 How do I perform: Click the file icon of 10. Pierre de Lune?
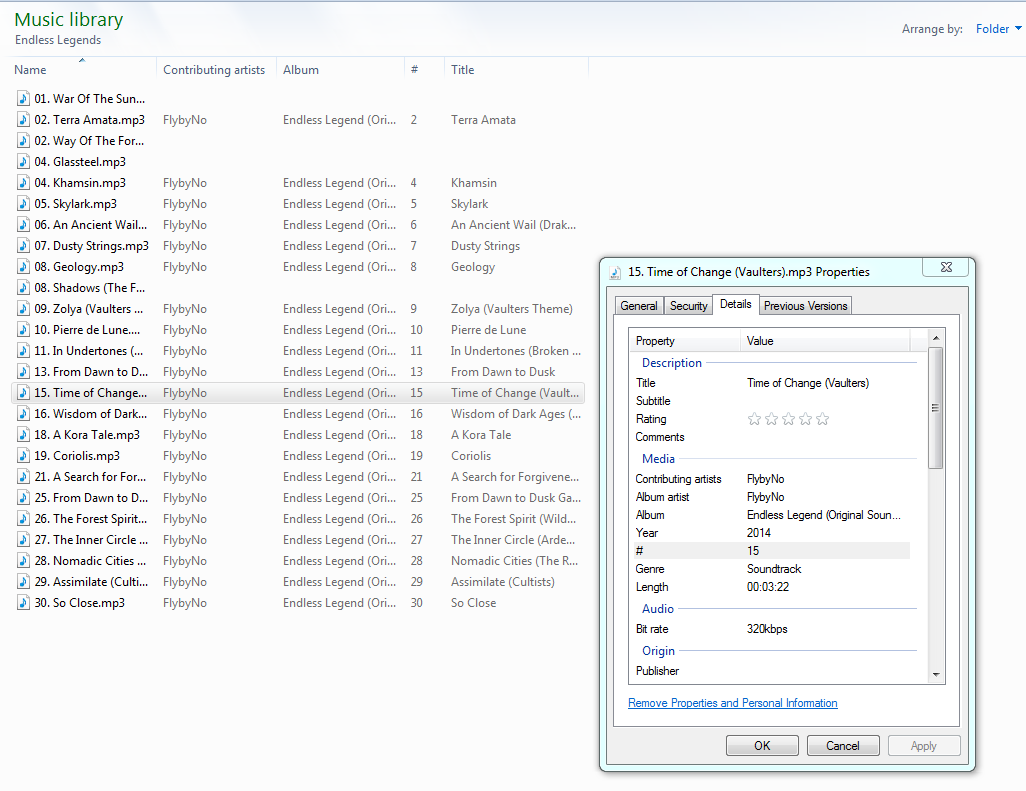pos(24,330)
